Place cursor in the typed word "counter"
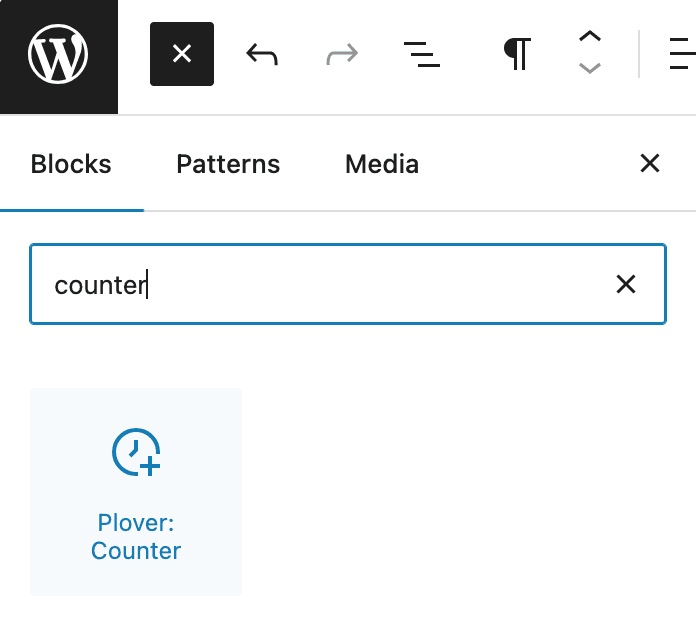Image resolution: width=696 pixels, height=622 pixels. tap(100, 286)
